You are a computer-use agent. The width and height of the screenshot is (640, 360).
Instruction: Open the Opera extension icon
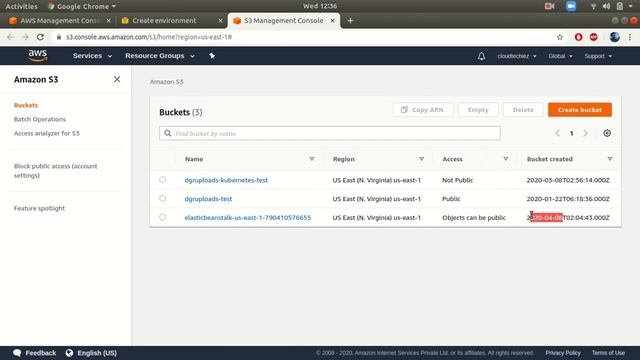tap(578, 37)
